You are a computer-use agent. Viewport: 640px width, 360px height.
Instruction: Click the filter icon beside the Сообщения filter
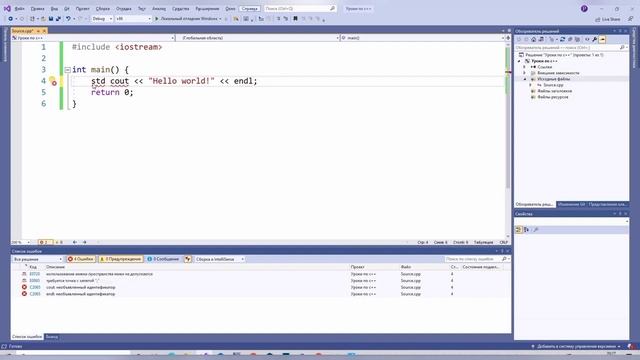[188, 259]
